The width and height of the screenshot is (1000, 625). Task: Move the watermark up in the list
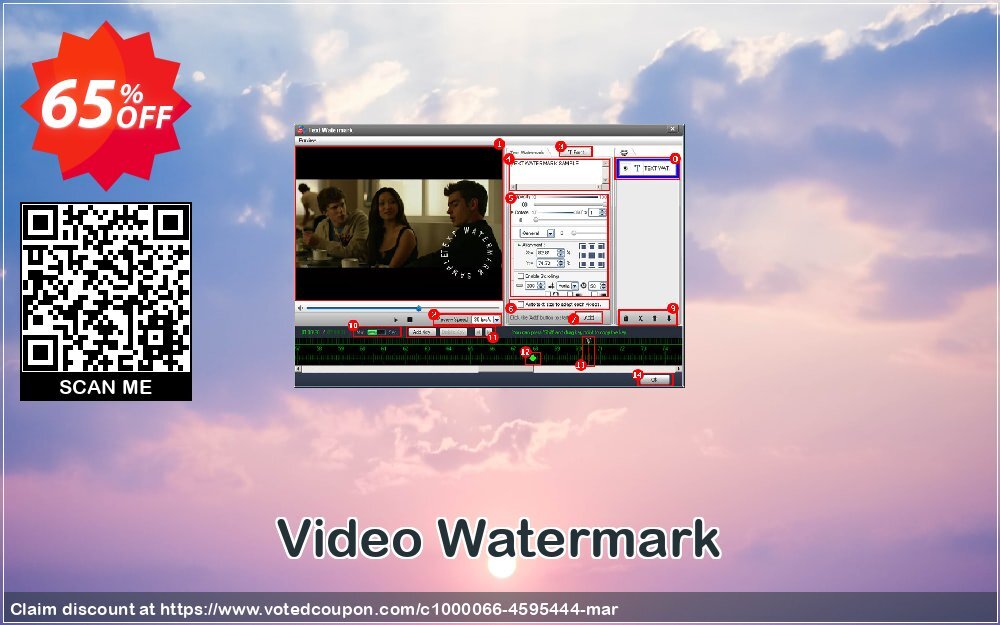pyautogui.click(x=654, y=318)
